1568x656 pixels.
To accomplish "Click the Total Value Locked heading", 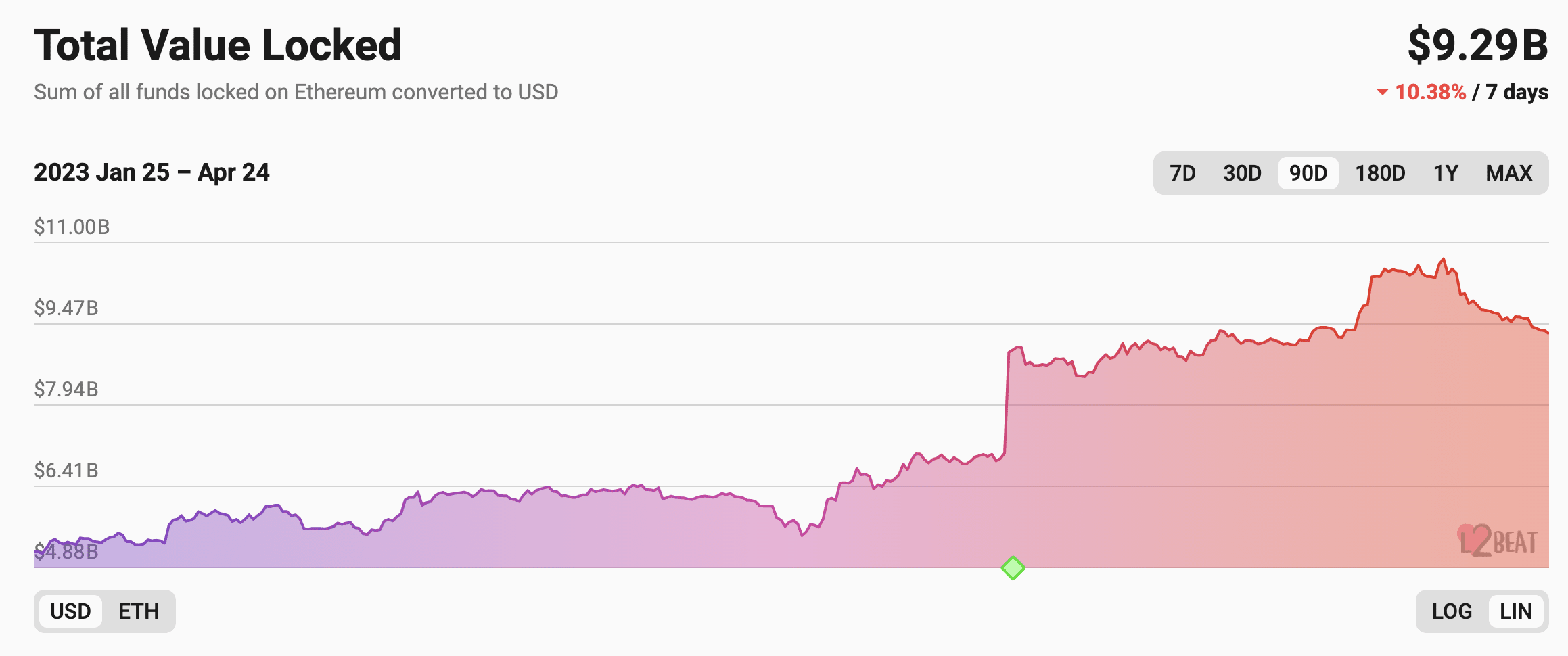I will (218, 45).
